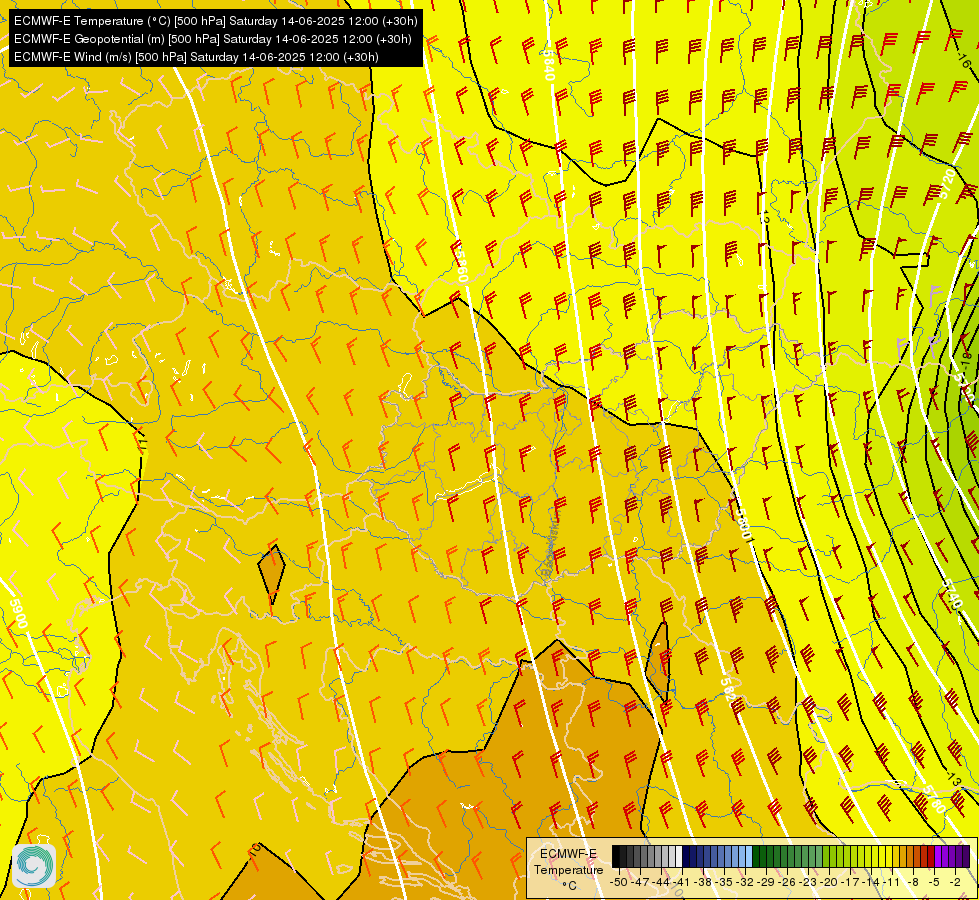Click the -41 legend scale value
979x900 pixels.
(682, 882)
